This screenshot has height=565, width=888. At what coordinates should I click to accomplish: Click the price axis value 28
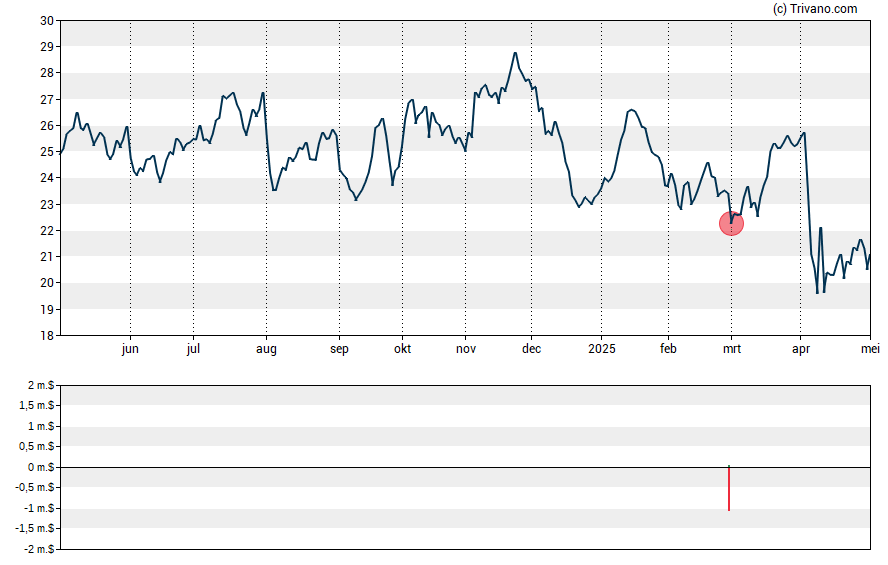coord(47,73)
